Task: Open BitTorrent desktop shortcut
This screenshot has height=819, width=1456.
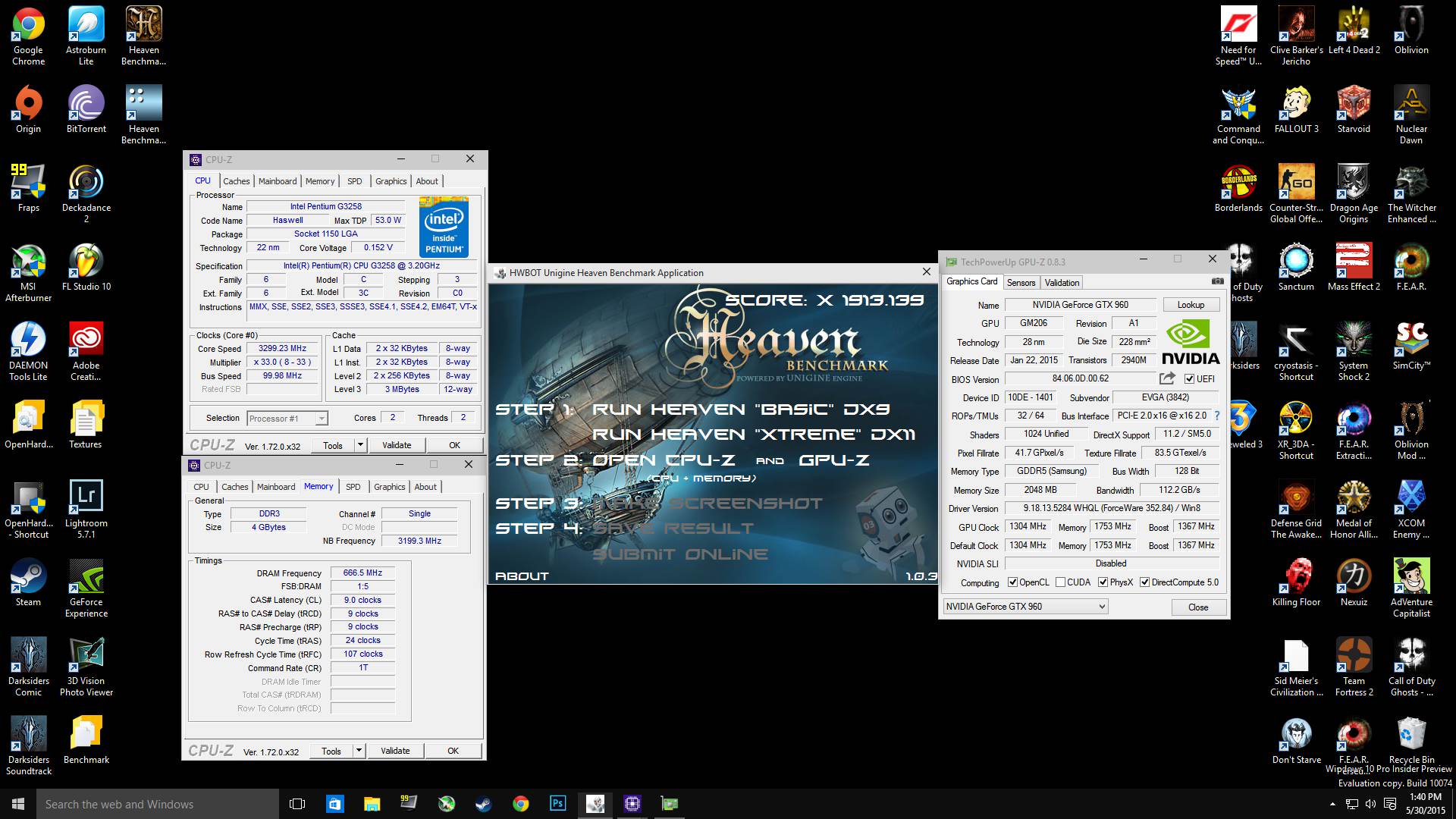Action: (x=86, y=109)
